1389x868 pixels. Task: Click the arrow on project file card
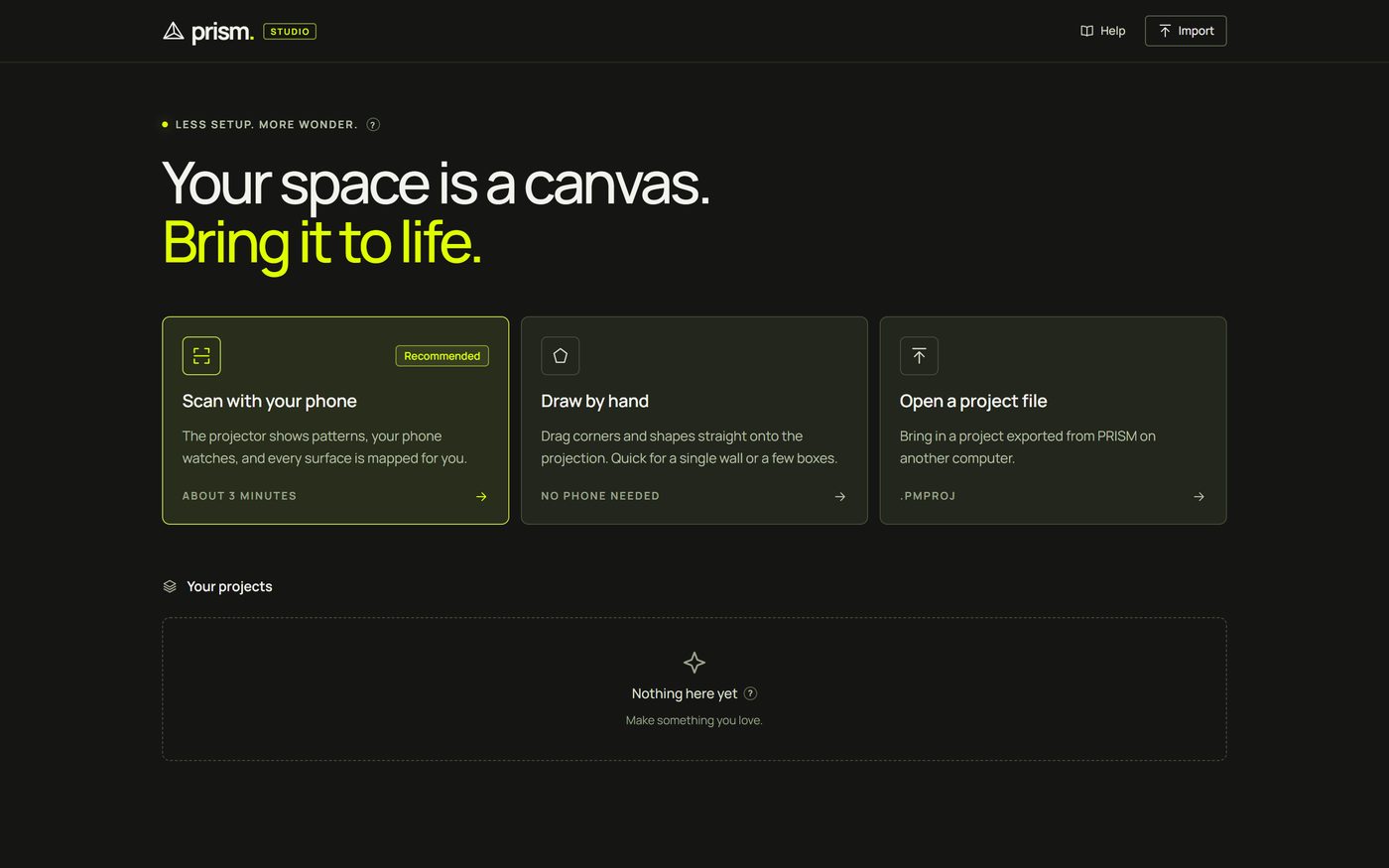click(x=1199, y=497)
